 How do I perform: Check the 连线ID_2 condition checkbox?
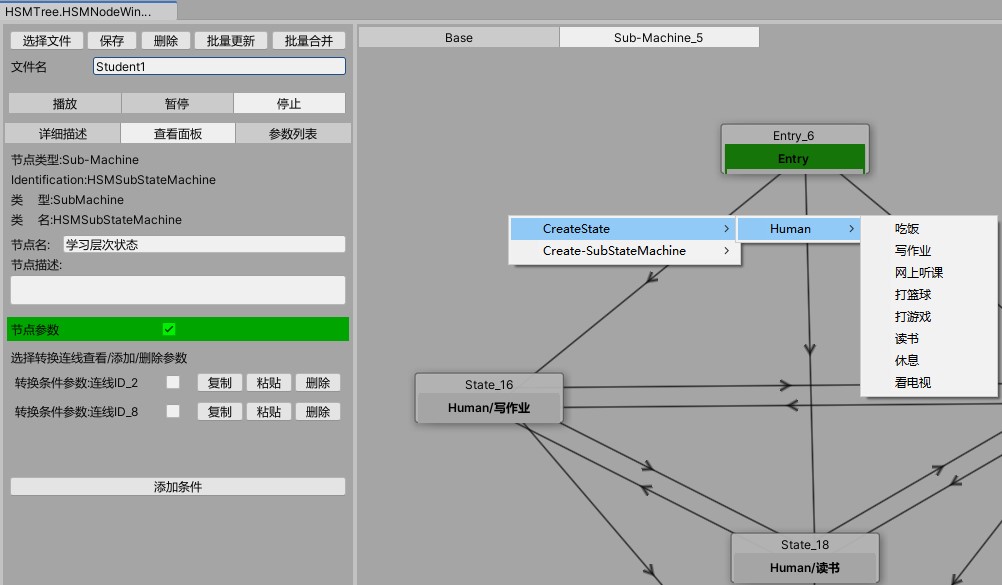(173, 382)
